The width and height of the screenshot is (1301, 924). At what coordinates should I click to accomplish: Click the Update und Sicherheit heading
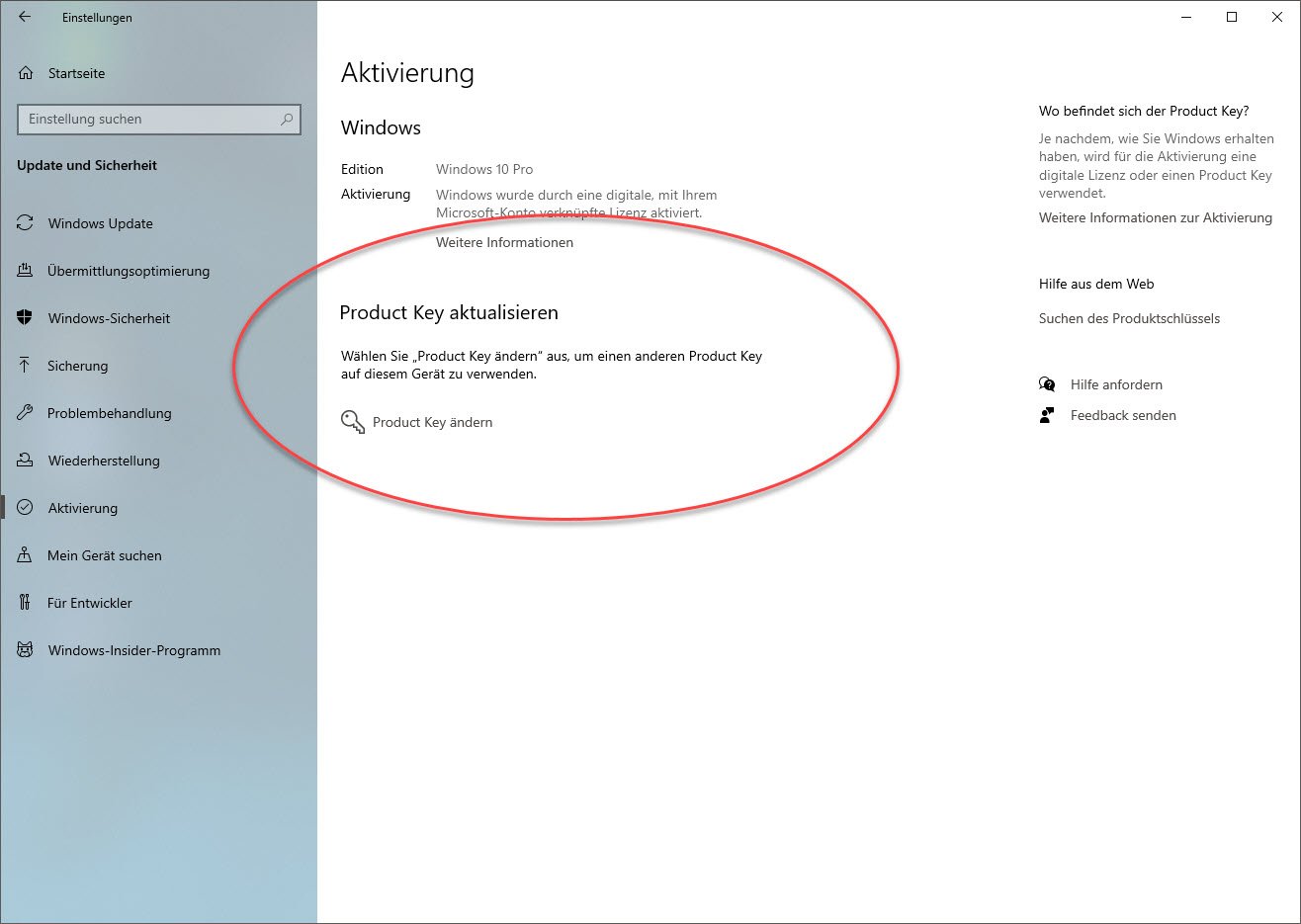click(x=87, y=165)
